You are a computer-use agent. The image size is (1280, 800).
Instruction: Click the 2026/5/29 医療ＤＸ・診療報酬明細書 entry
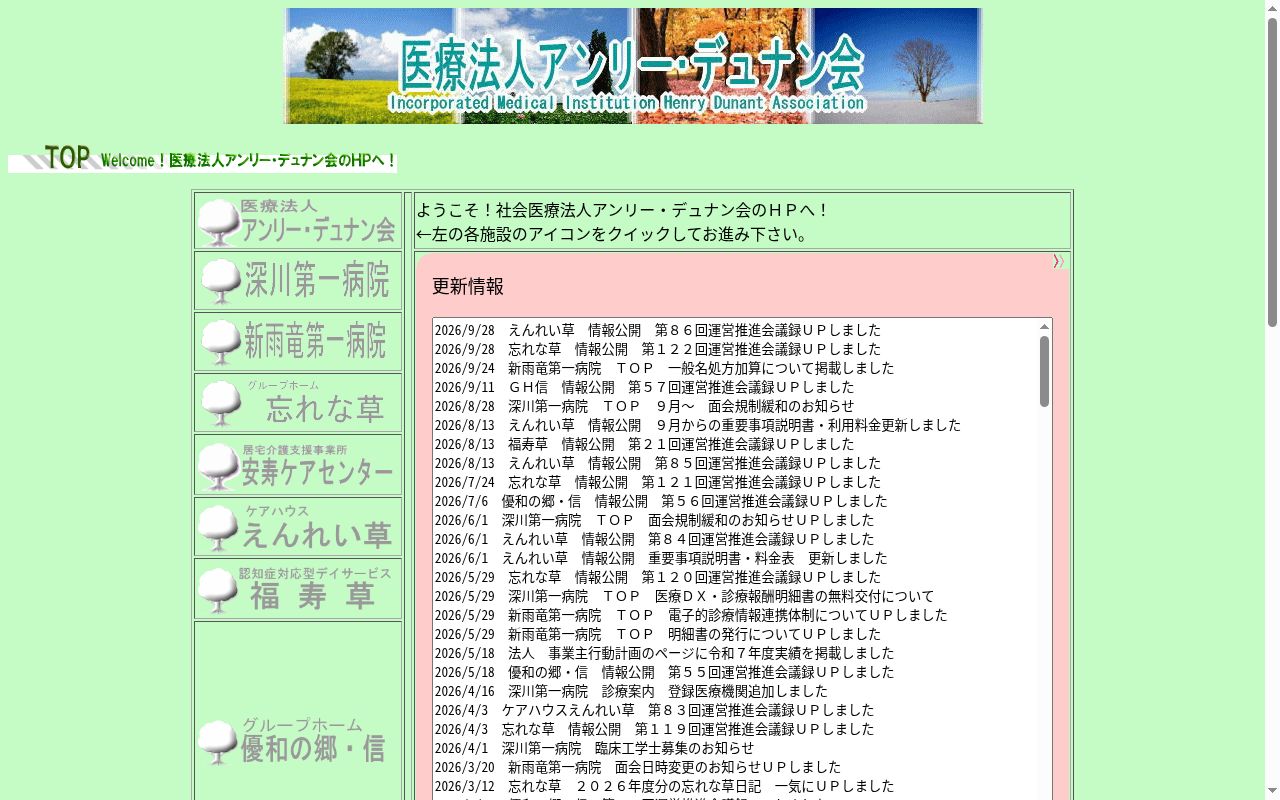(685, 596)
